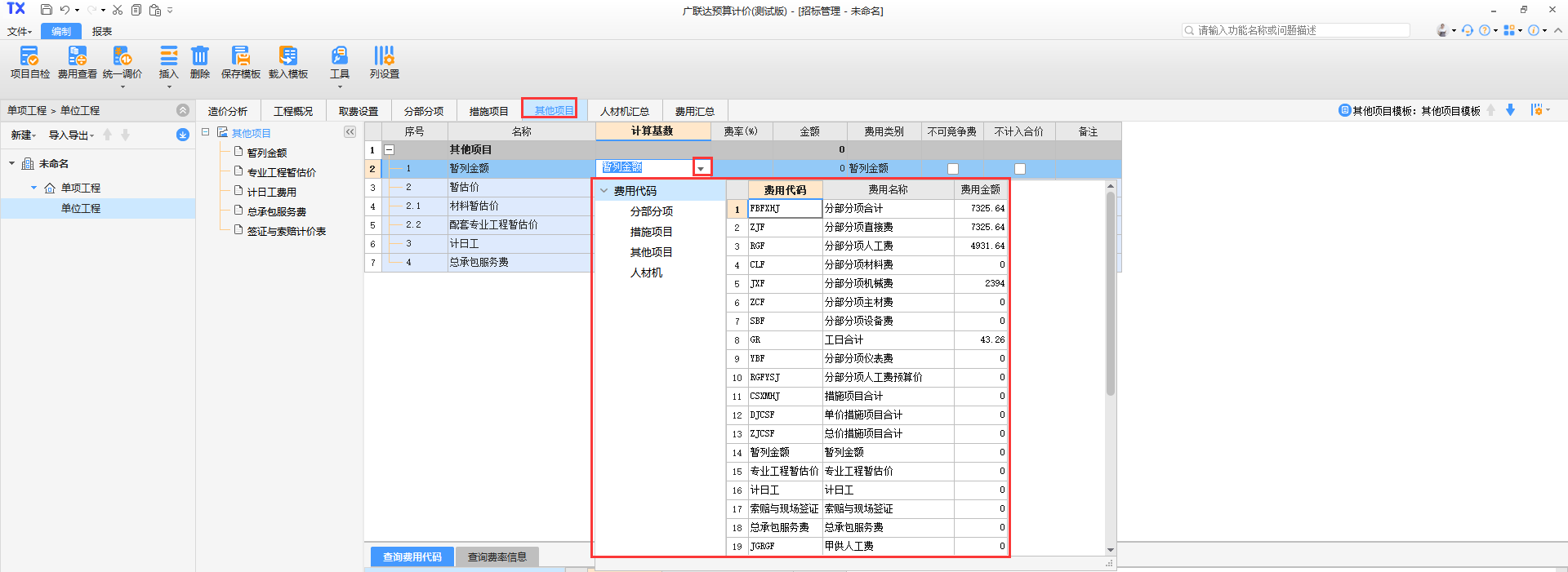Viewport: 1568px width, 572px height.
Task: Click the 保存模板 icon
Action: click(240, 56)
